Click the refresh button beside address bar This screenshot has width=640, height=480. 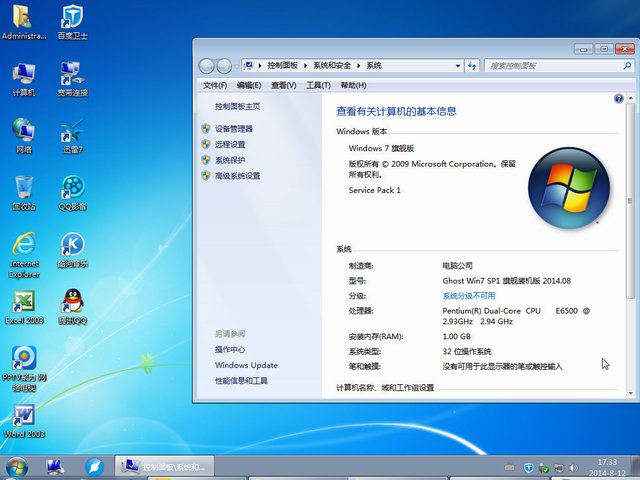coord(472,66)
